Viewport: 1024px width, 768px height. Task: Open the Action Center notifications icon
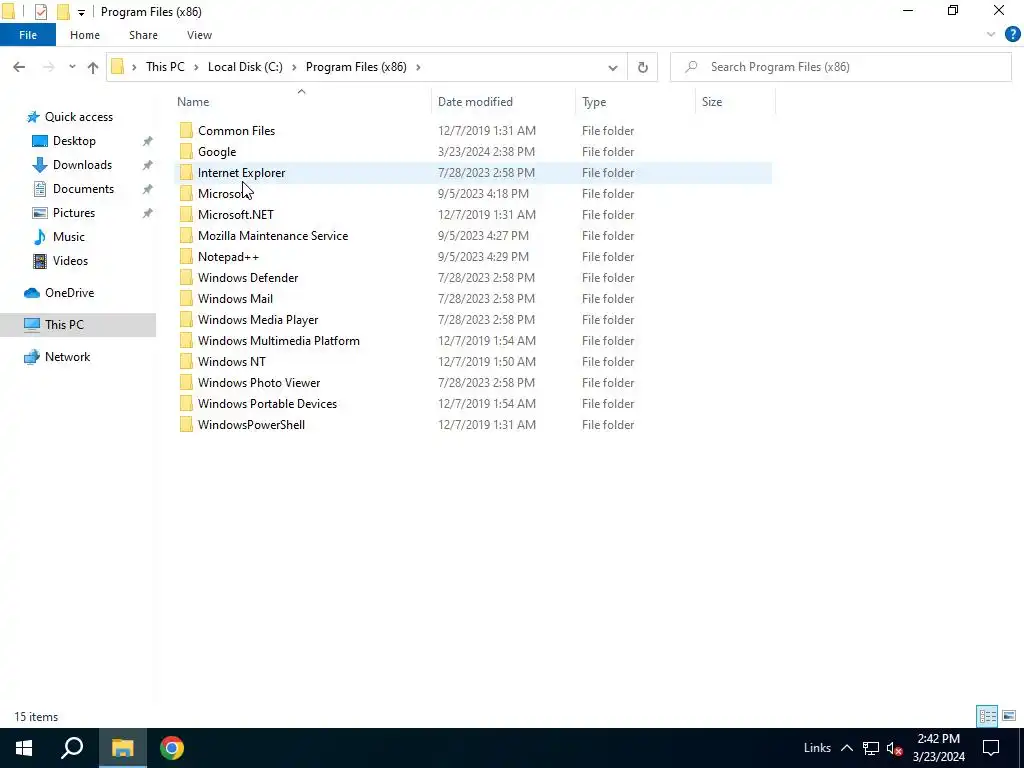[991, 748]
